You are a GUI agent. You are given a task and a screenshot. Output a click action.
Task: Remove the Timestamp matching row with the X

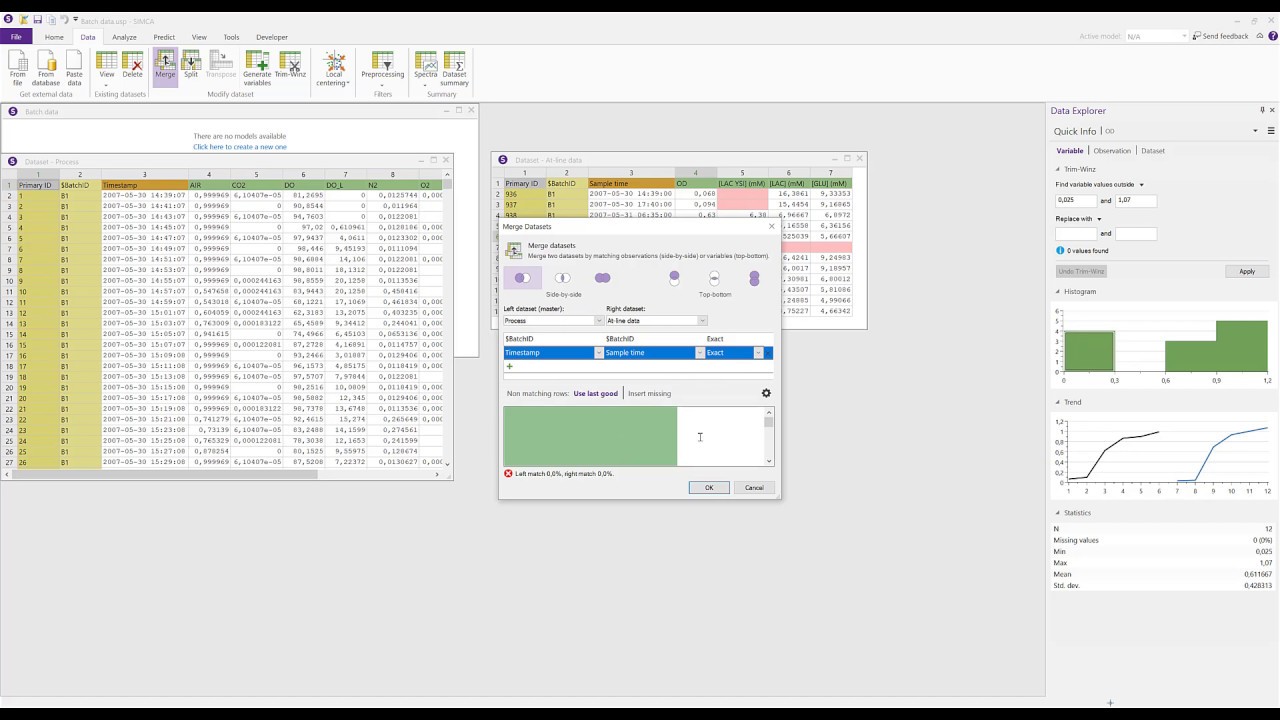coord(767,353)
